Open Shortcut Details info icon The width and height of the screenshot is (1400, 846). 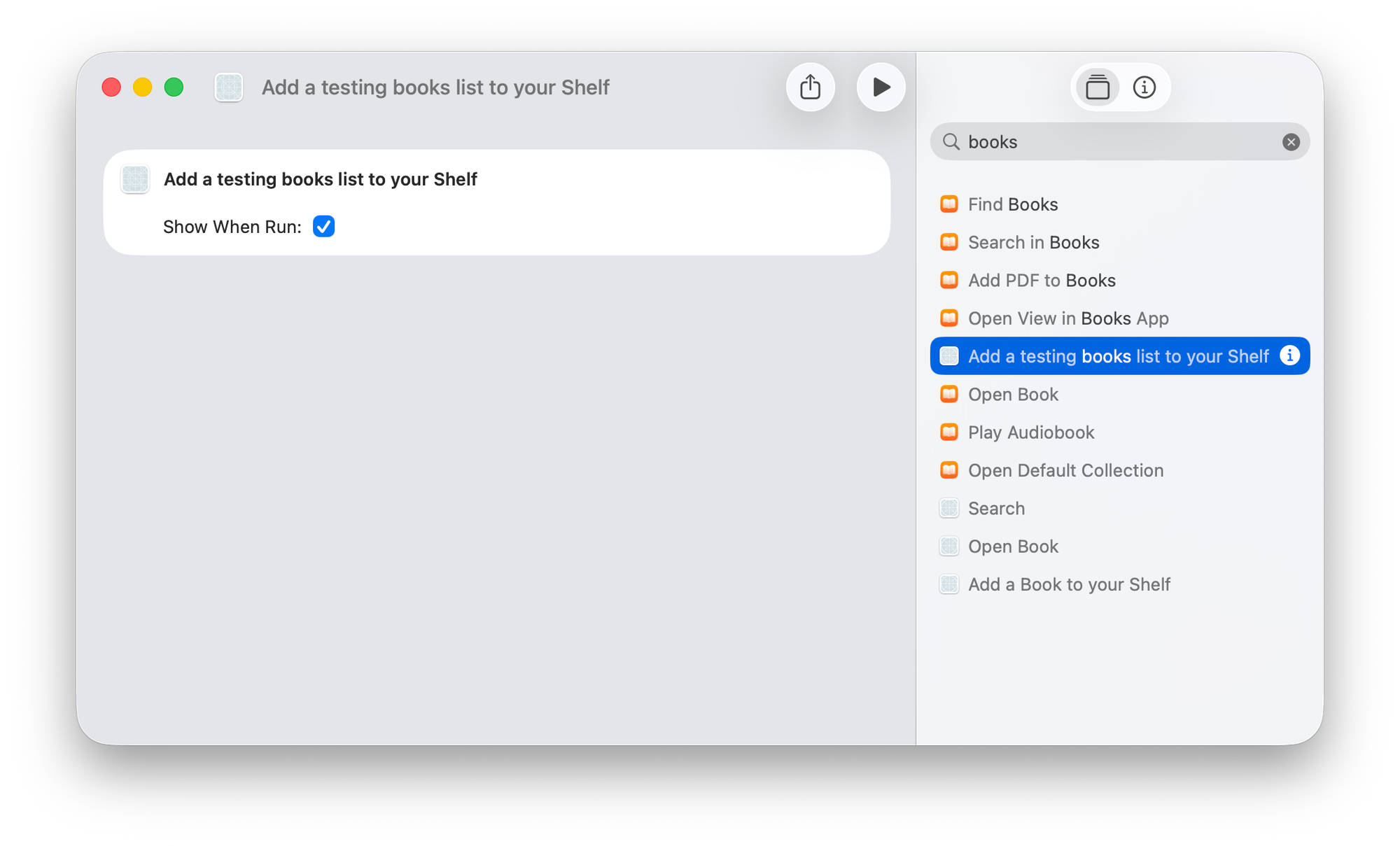(x=1144, y=87)
